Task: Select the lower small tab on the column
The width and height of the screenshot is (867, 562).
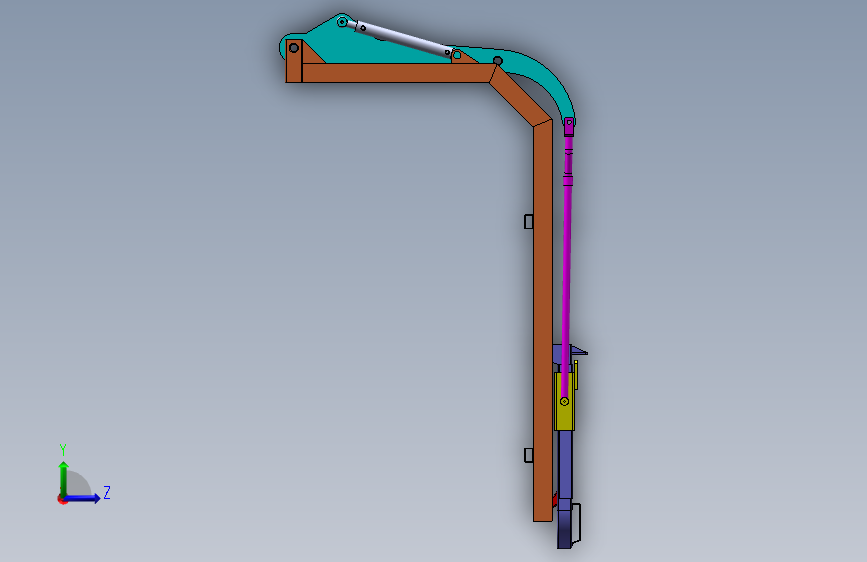Action: coord(529,455)
